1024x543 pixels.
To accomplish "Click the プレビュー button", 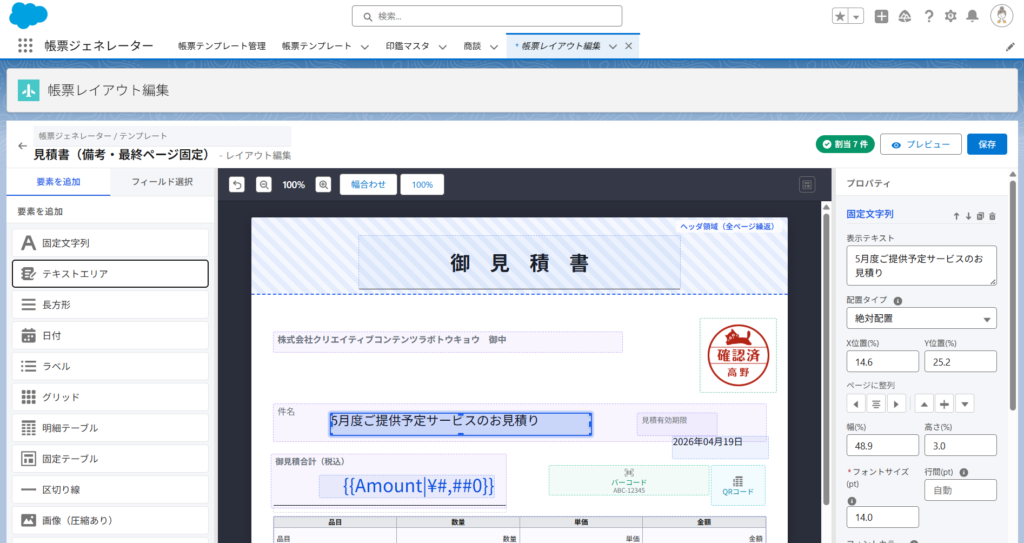I will pyautogui.click(x=921, y=144).
